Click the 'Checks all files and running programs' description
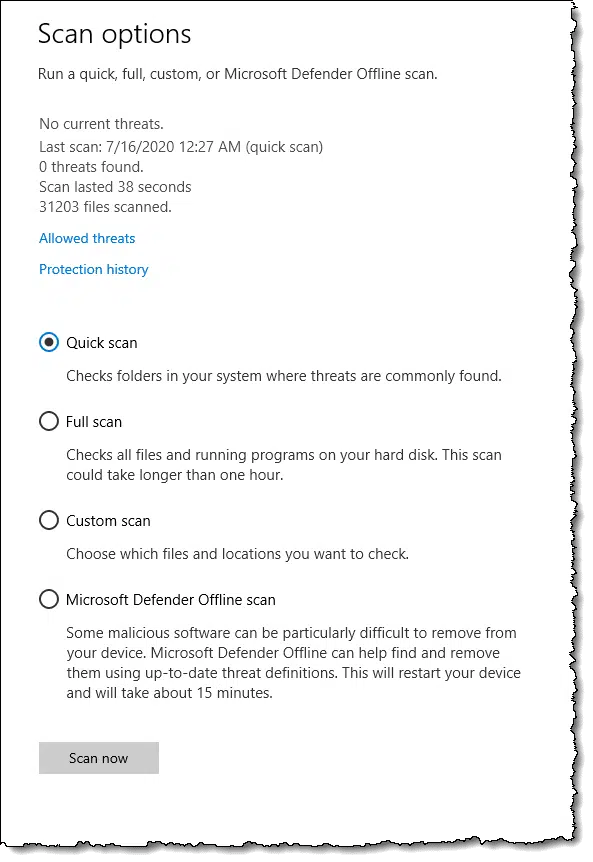 (x=284, y=465)
